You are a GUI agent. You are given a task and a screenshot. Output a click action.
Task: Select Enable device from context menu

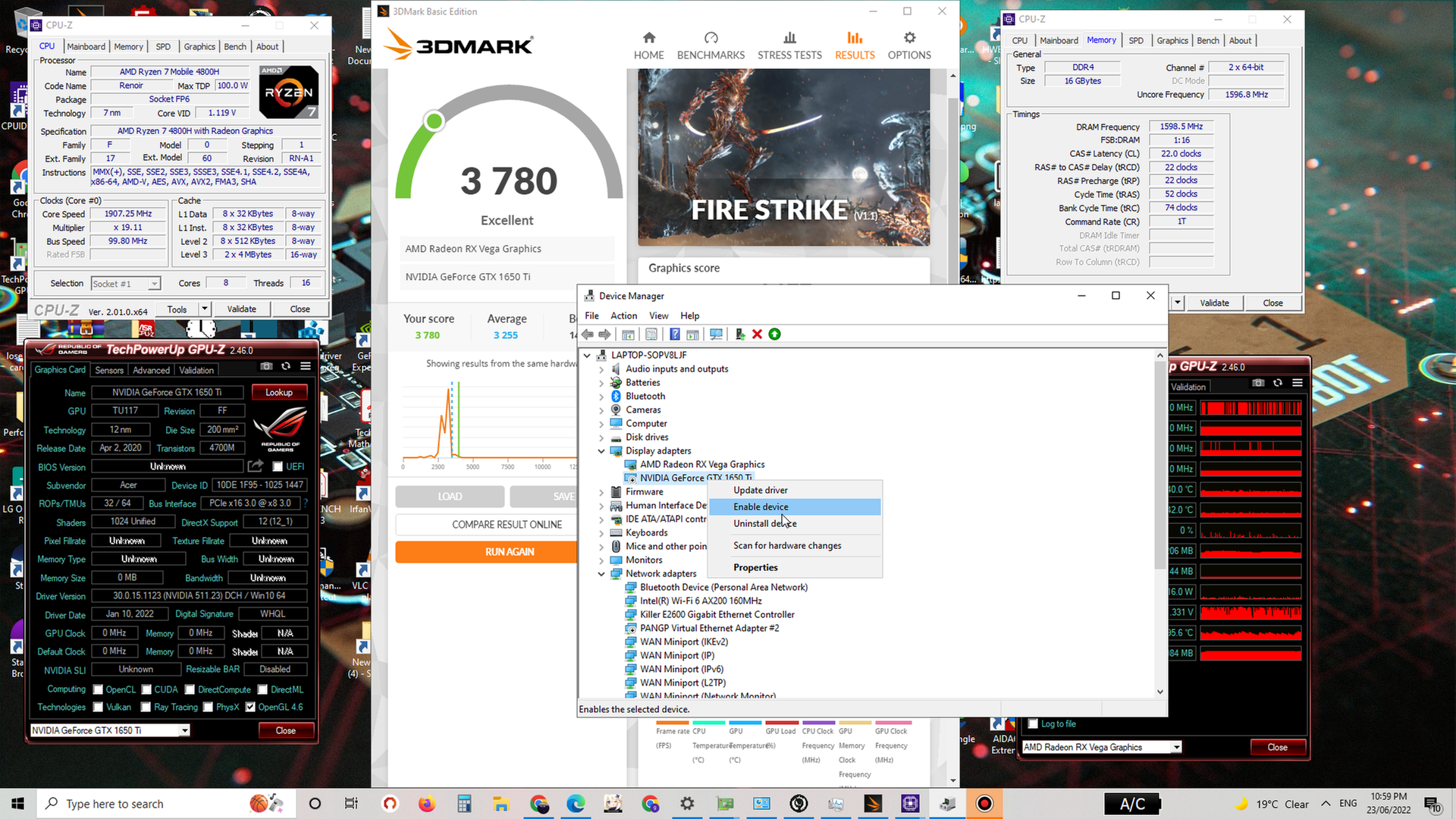761,507
